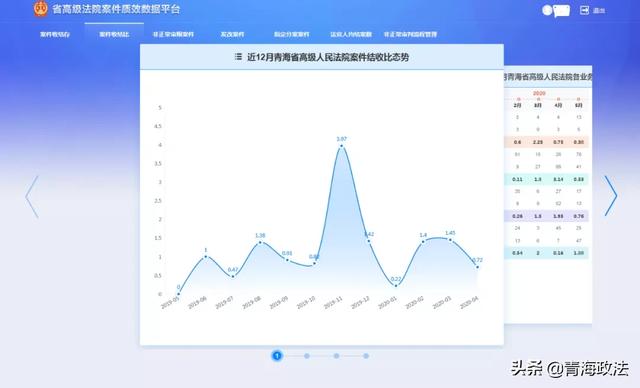Go to next slide with right arrow

pos(611,196)
